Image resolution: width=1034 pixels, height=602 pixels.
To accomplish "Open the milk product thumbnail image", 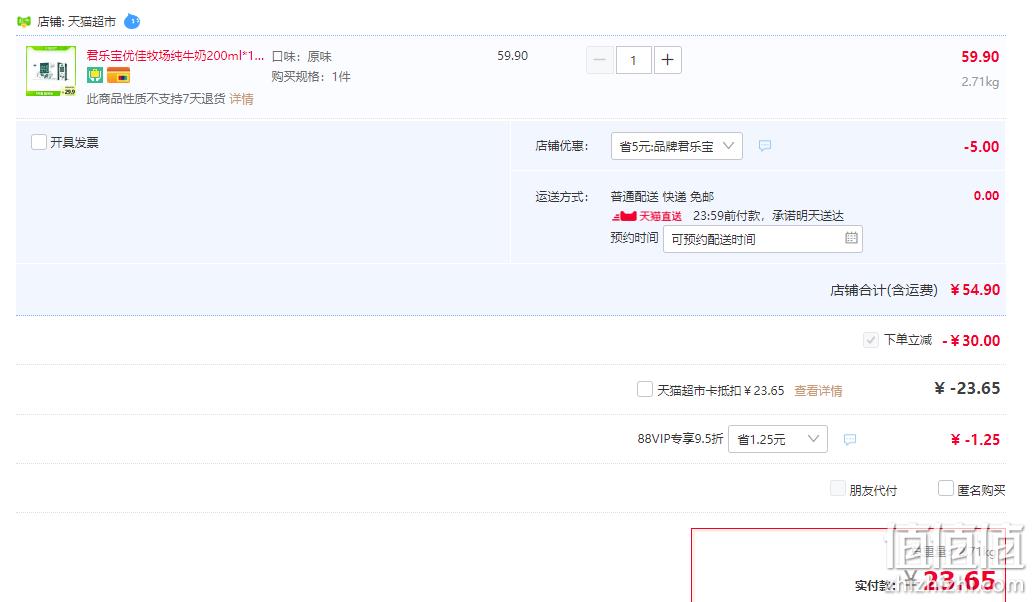I will 51,71.
